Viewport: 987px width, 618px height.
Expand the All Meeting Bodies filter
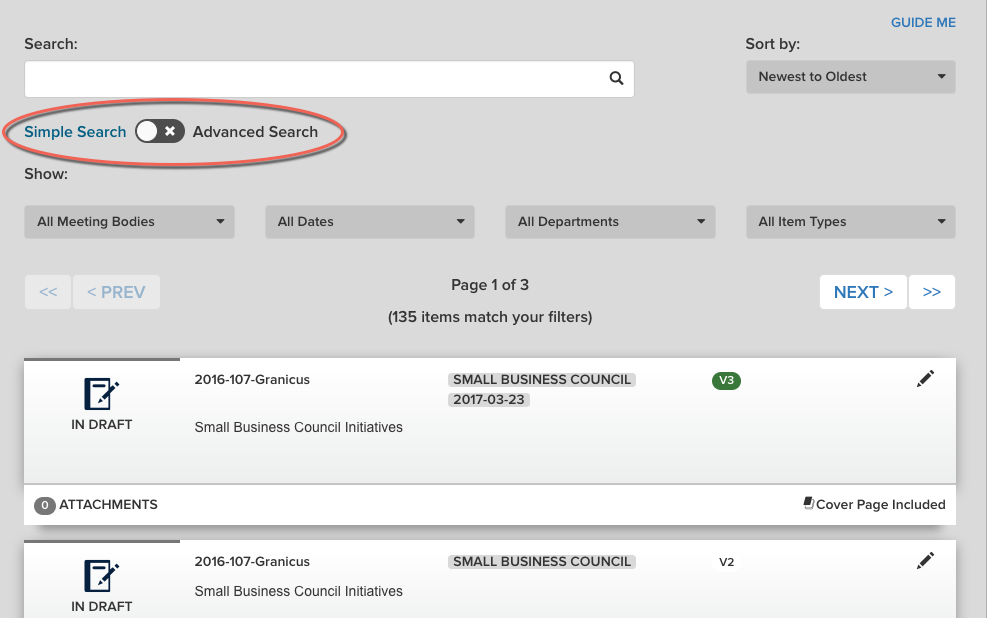(x=129, y=222)
